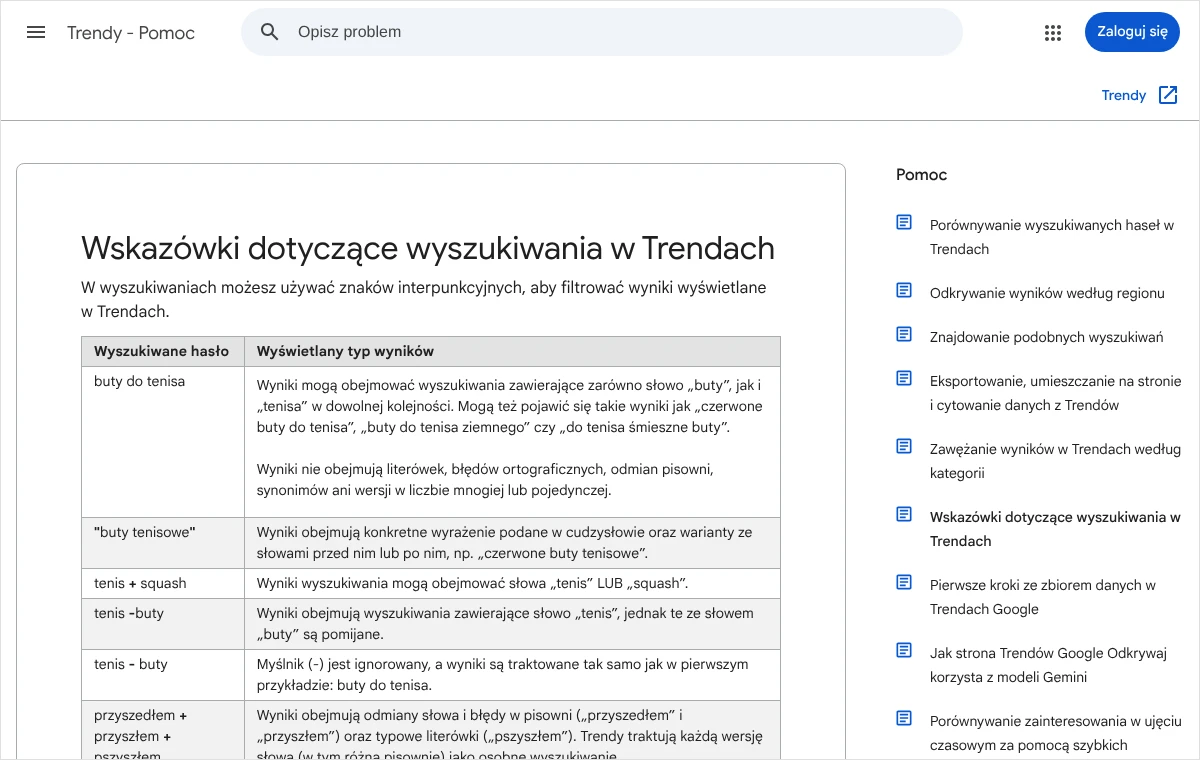Click the search magnifier icon
This screenshot has width=1200, height=760.
pyautogui.click(x=270, y=32)
